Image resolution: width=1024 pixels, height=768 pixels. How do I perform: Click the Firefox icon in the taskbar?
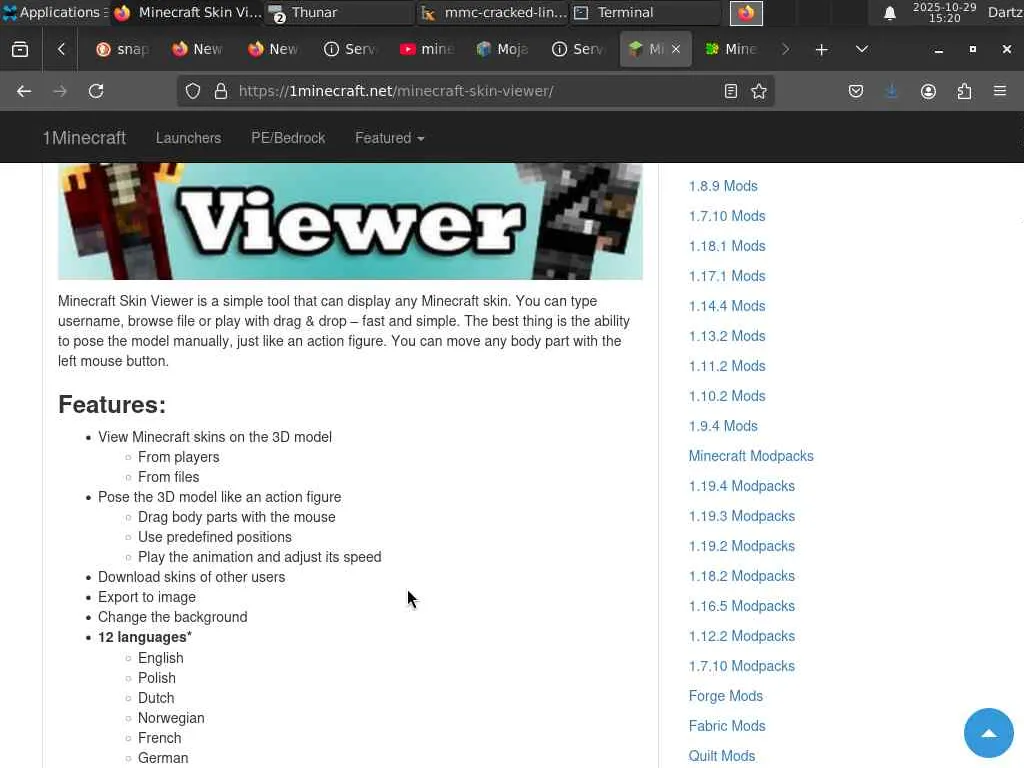(746, 13)
